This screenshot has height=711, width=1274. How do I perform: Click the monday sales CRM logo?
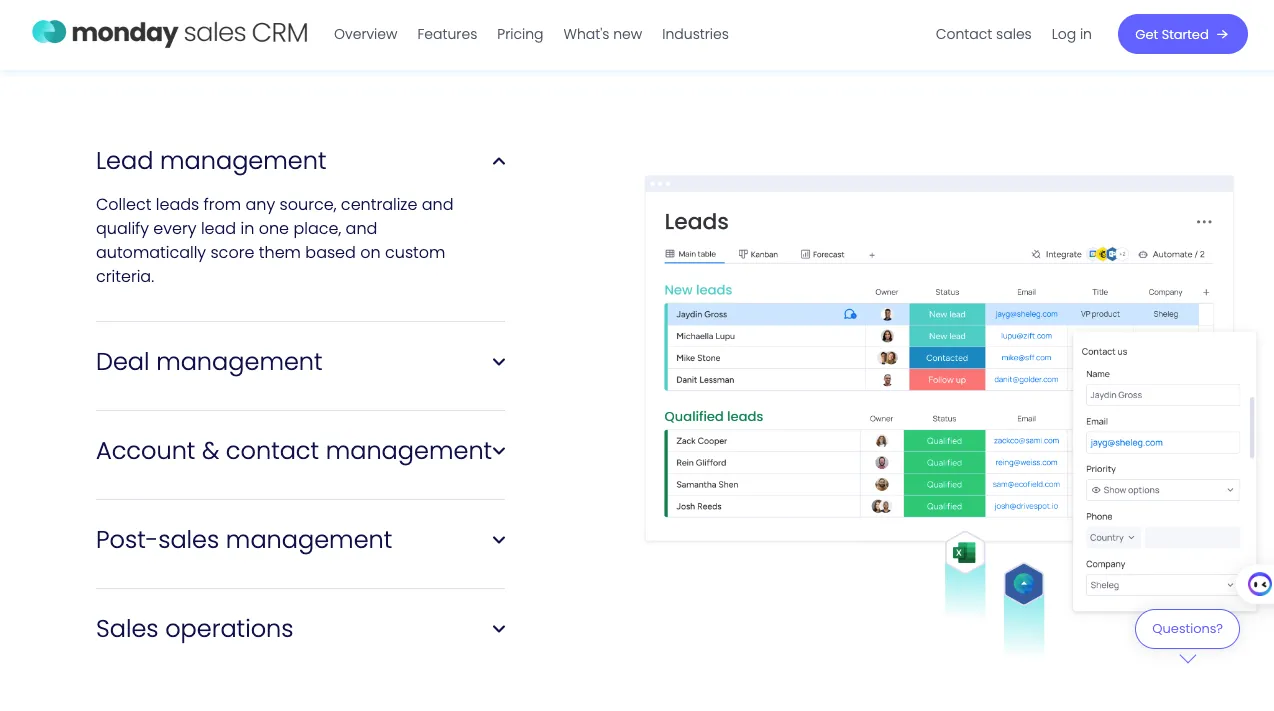pos(170,33)
